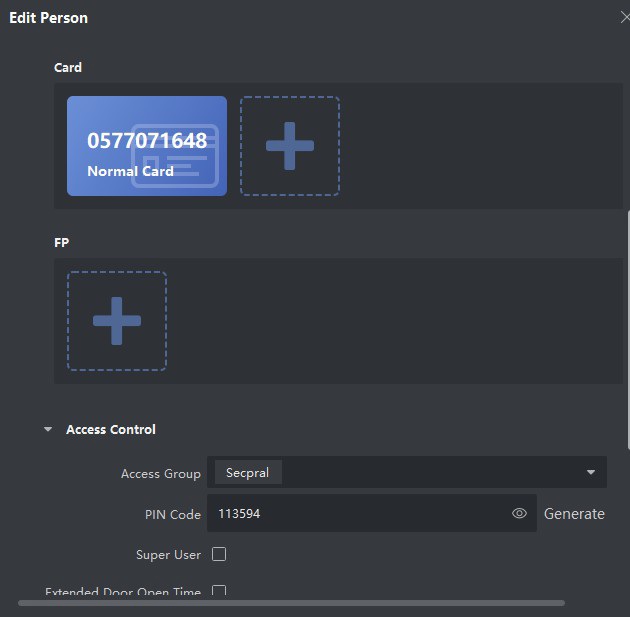The height and width of the screenshot is (617, 630).
Task: Click the Access Control section heading
Action: tap(111, 430)
